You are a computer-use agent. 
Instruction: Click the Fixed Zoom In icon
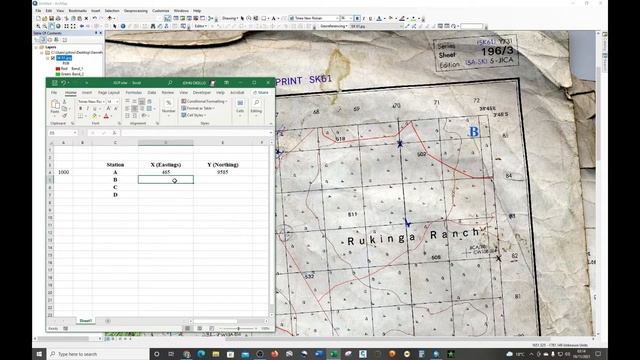click(x=67, y=26)
